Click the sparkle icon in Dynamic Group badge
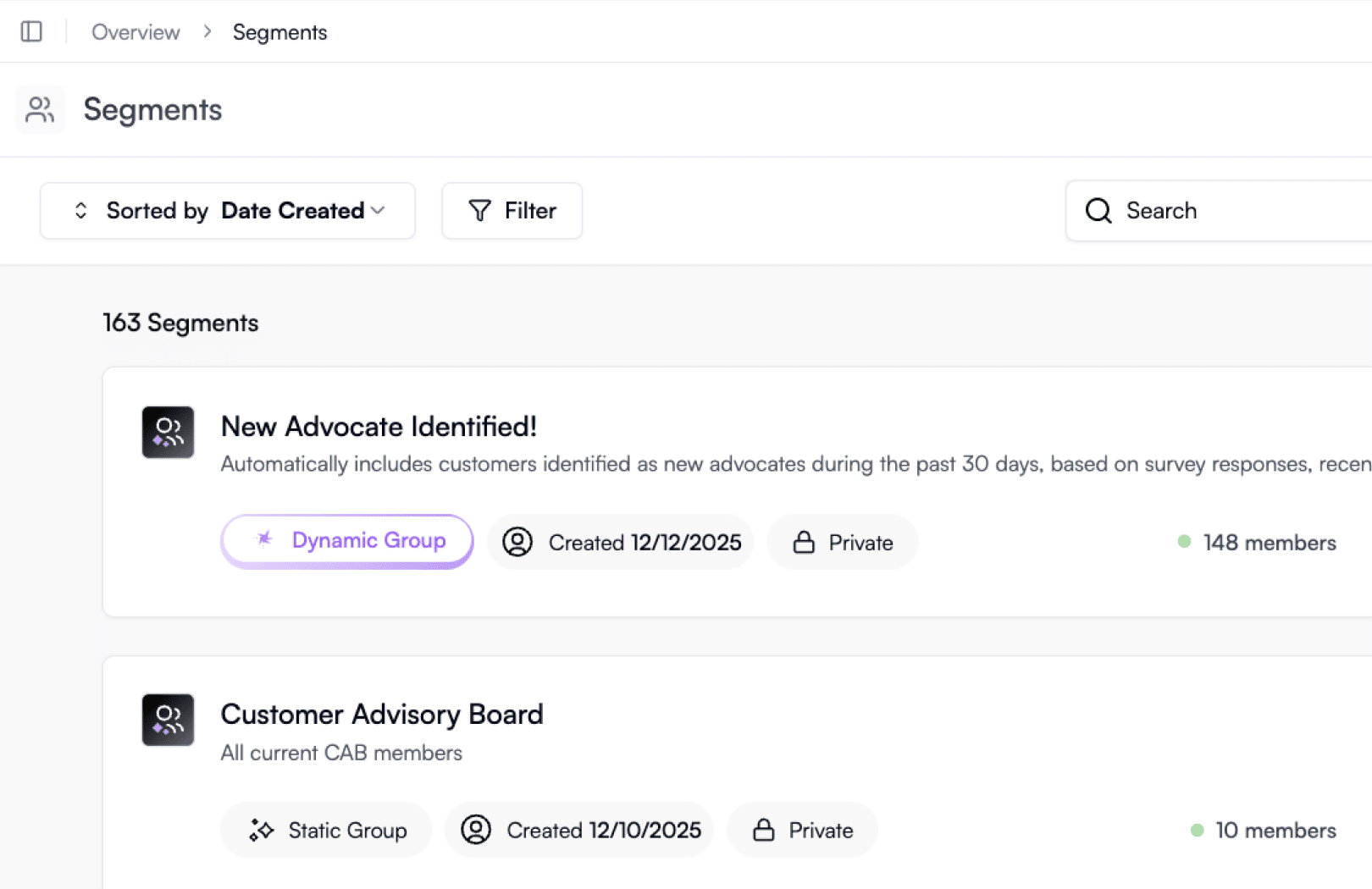1372x889 pixels. point(265,539)
